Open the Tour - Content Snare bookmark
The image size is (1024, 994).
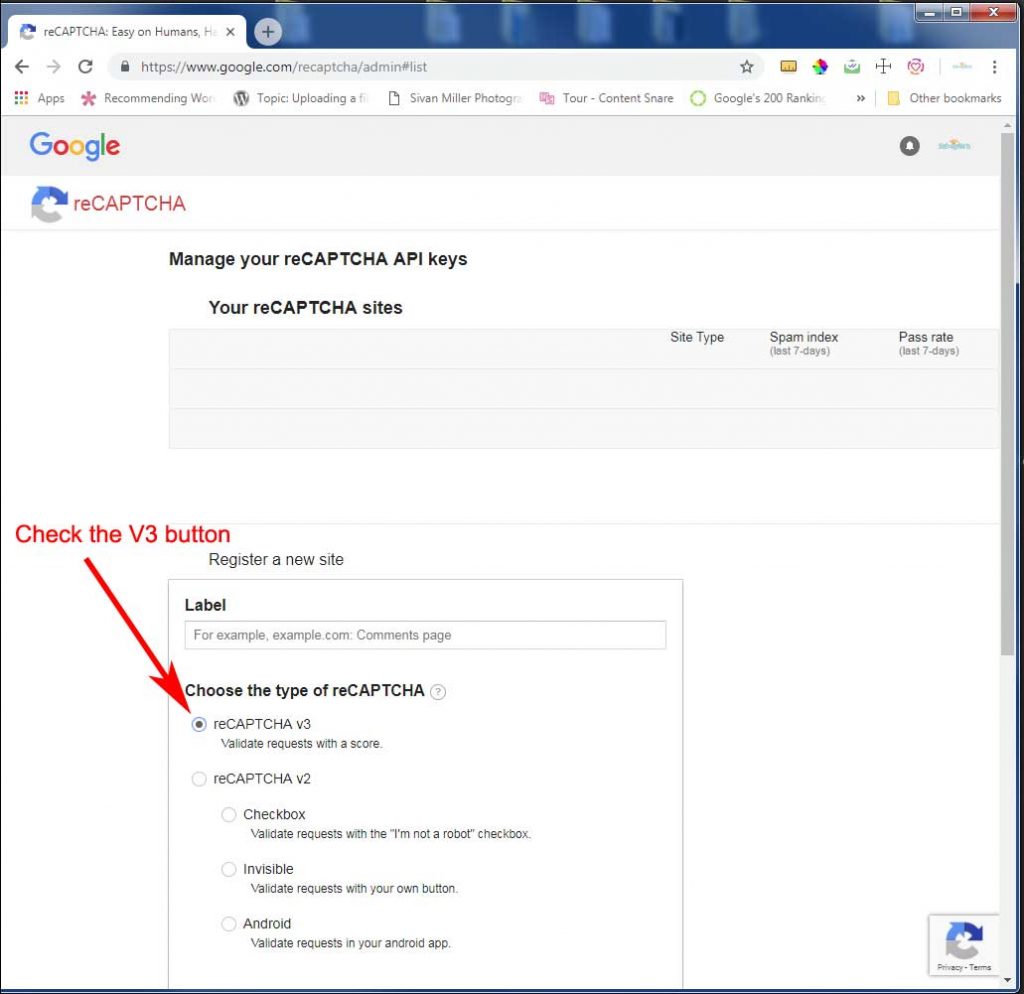[x=607, y=98]
